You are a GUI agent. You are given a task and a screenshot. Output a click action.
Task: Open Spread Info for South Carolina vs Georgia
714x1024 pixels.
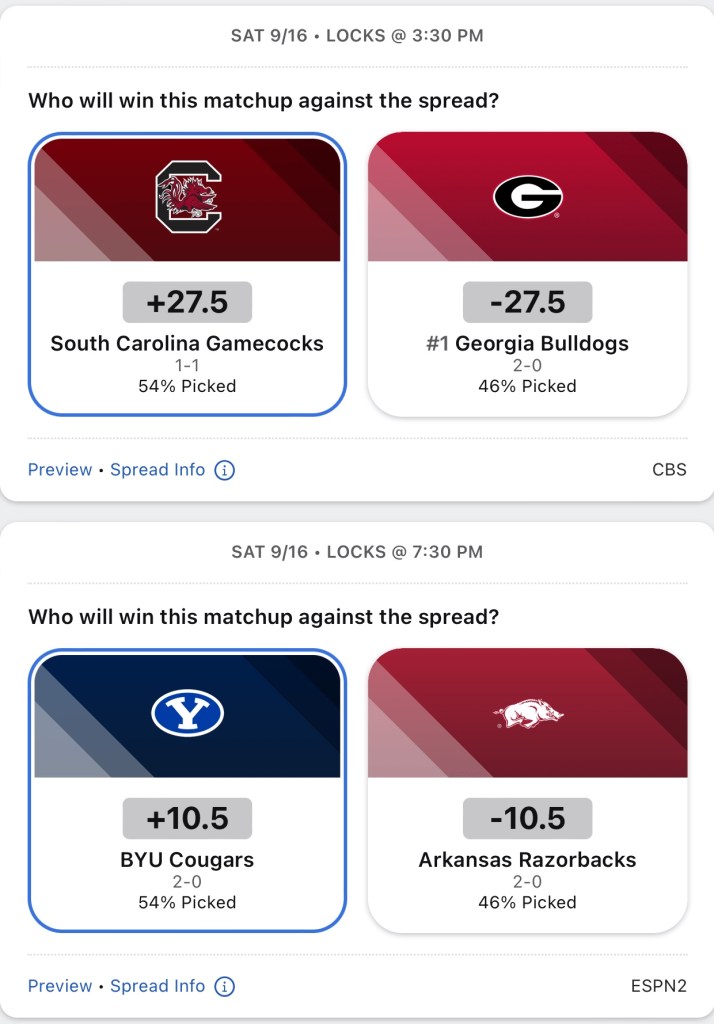click(157, 470)
